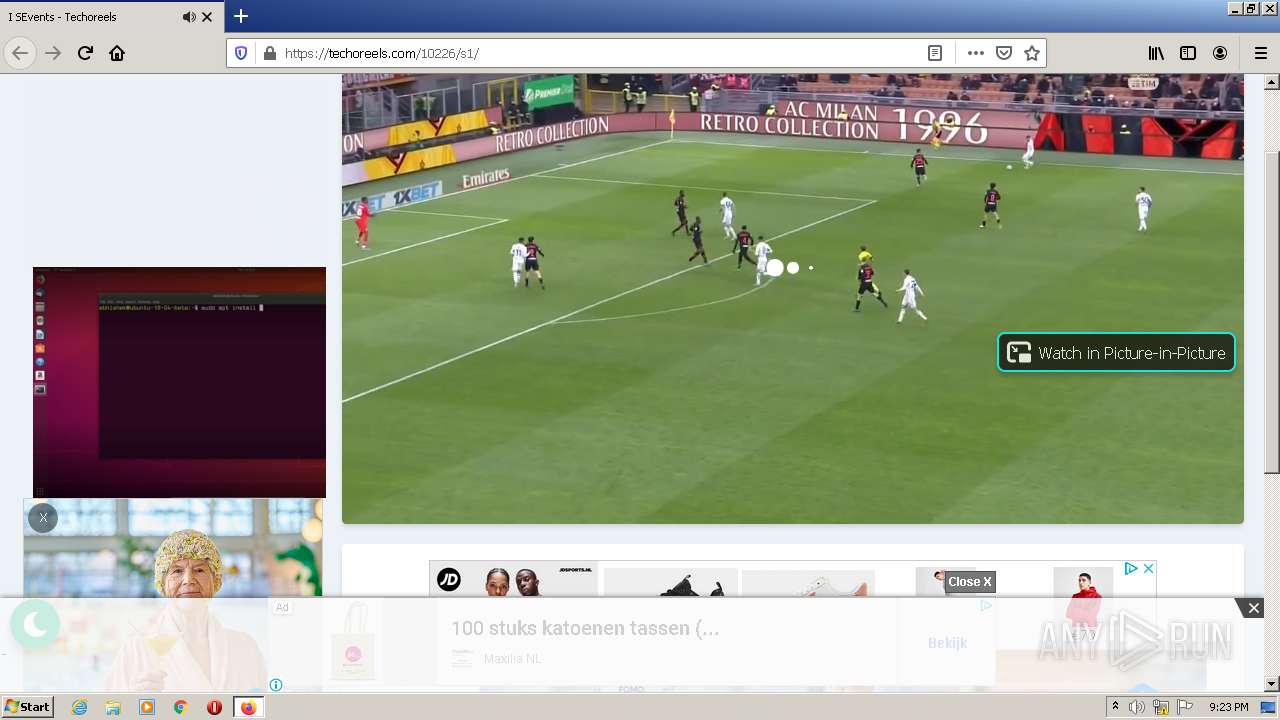1280x720 pixels.
Task: Save page to Pocket
Action: pos(1004,53)
